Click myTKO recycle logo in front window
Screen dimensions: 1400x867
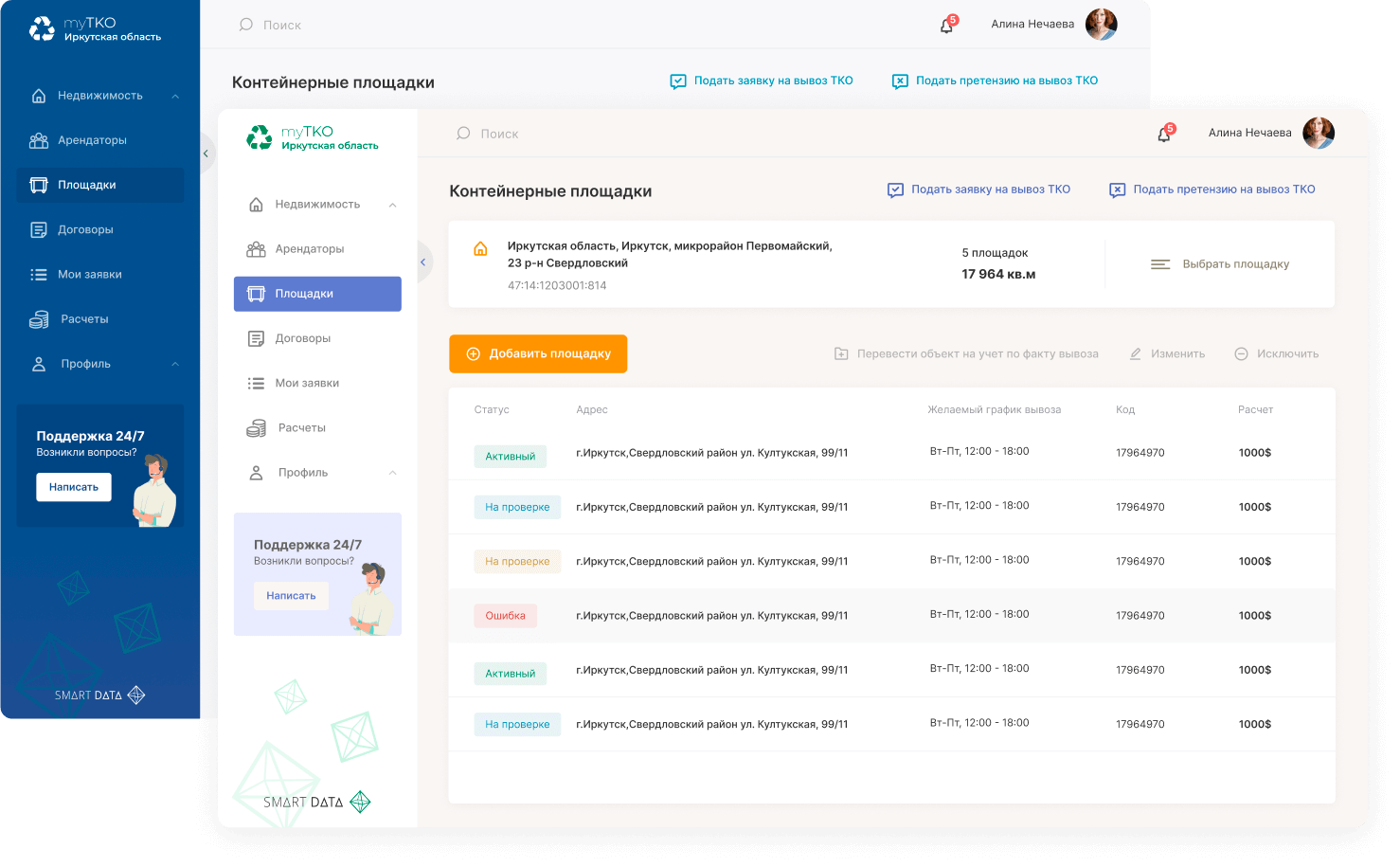[x=259, y=138]
